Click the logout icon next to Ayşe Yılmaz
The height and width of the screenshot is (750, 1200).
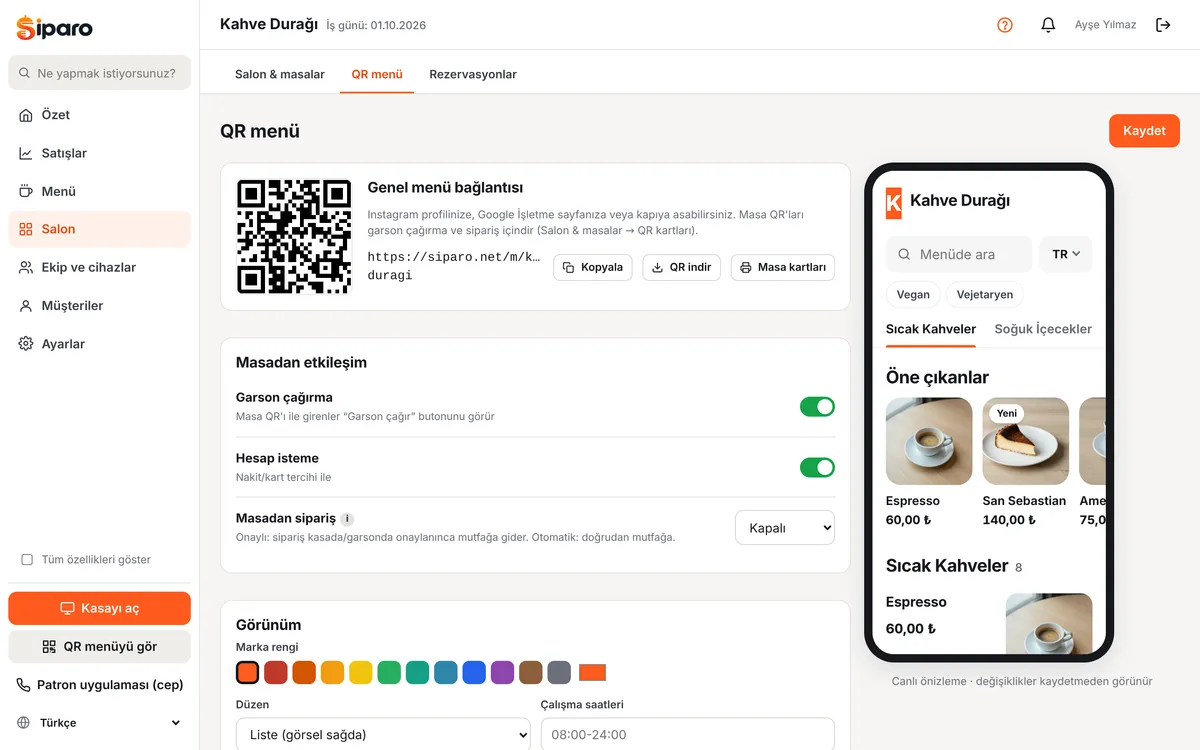coord(1163,25)
